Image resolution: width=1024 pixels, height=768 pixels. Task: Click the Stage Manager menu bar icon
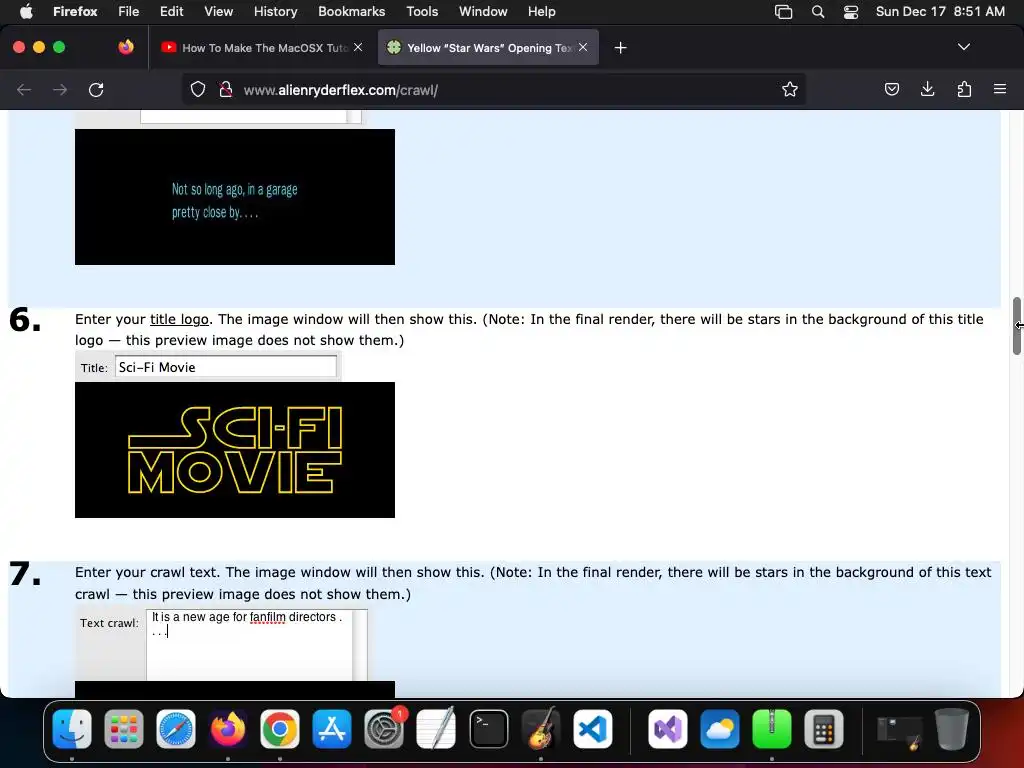pyautogui.click(x=783, y=12)
